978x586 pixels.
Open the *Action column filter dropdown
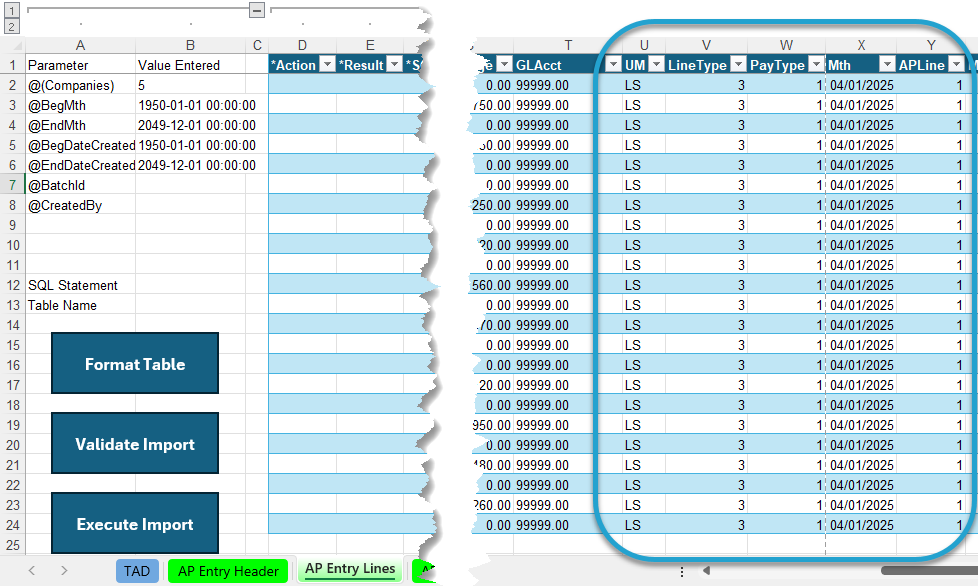pos(327,64)
